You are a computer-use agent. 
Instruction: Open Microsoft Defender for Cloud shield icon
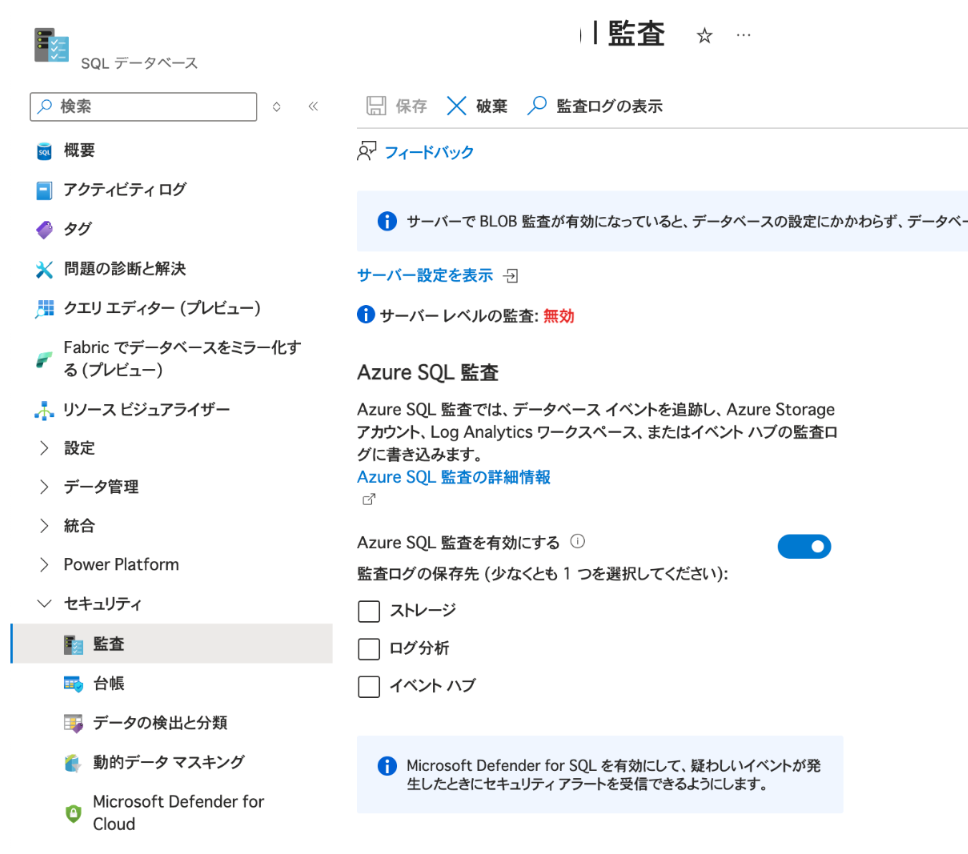tap(73, 813)
